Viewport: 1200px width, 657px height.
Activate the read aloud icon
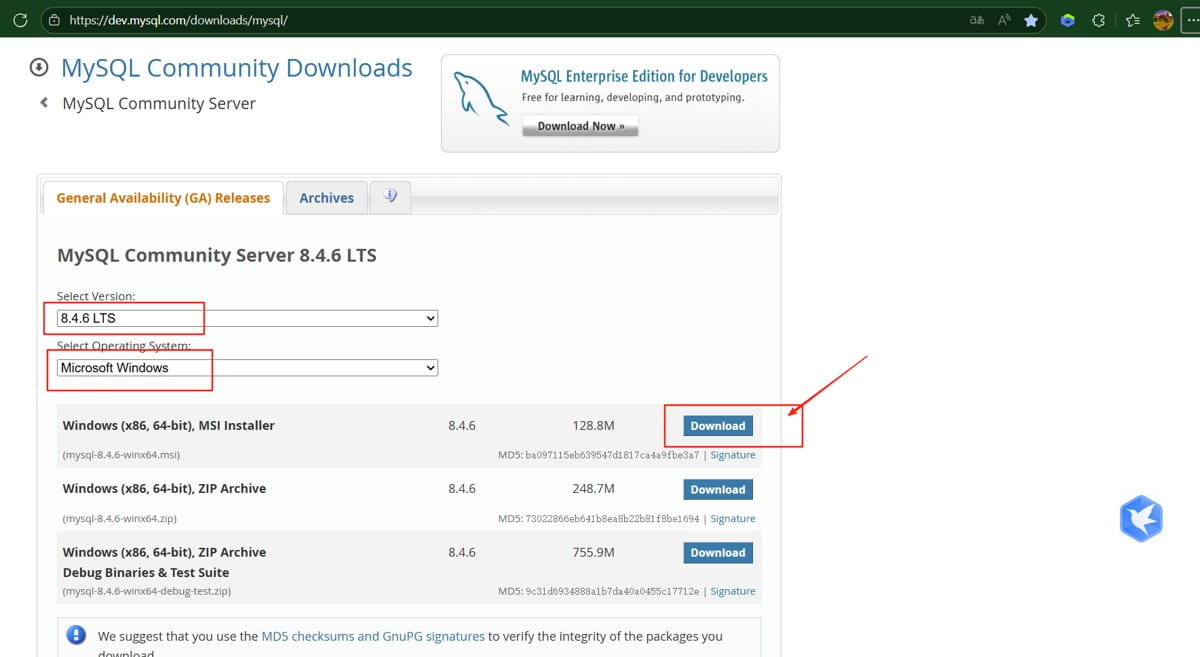1004,19
